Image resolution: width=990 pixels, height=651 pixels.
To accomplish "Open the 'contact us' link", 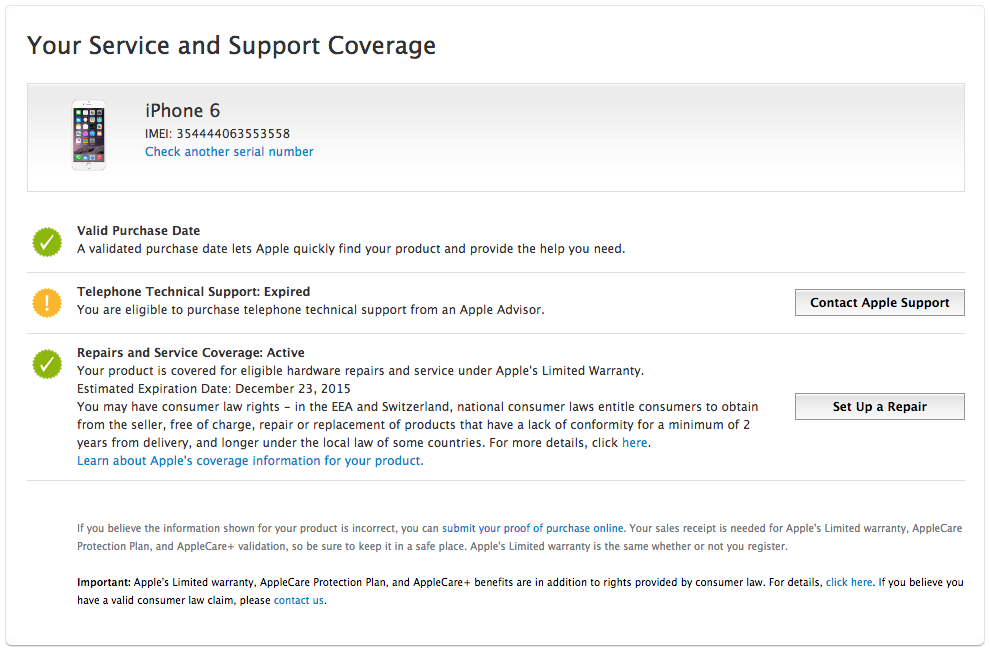I will [298, 600].
